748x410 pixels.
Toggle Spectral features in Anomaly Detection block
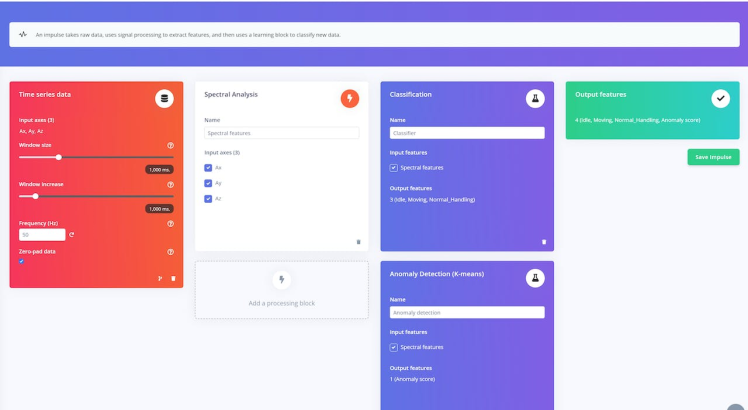(394, 347)
